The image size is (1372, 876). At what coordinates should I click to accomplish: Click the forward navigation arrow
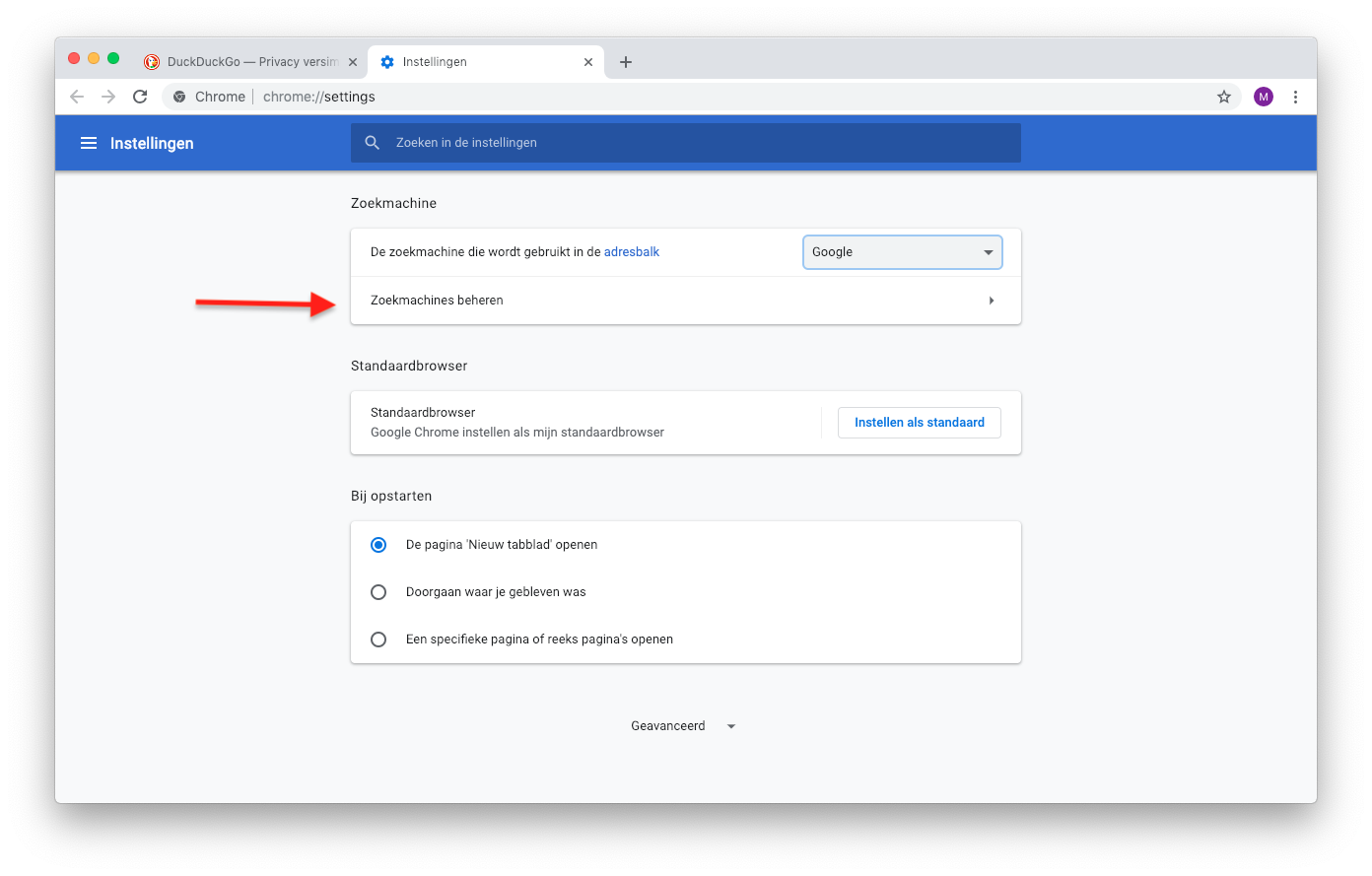(x=108, y=97)
